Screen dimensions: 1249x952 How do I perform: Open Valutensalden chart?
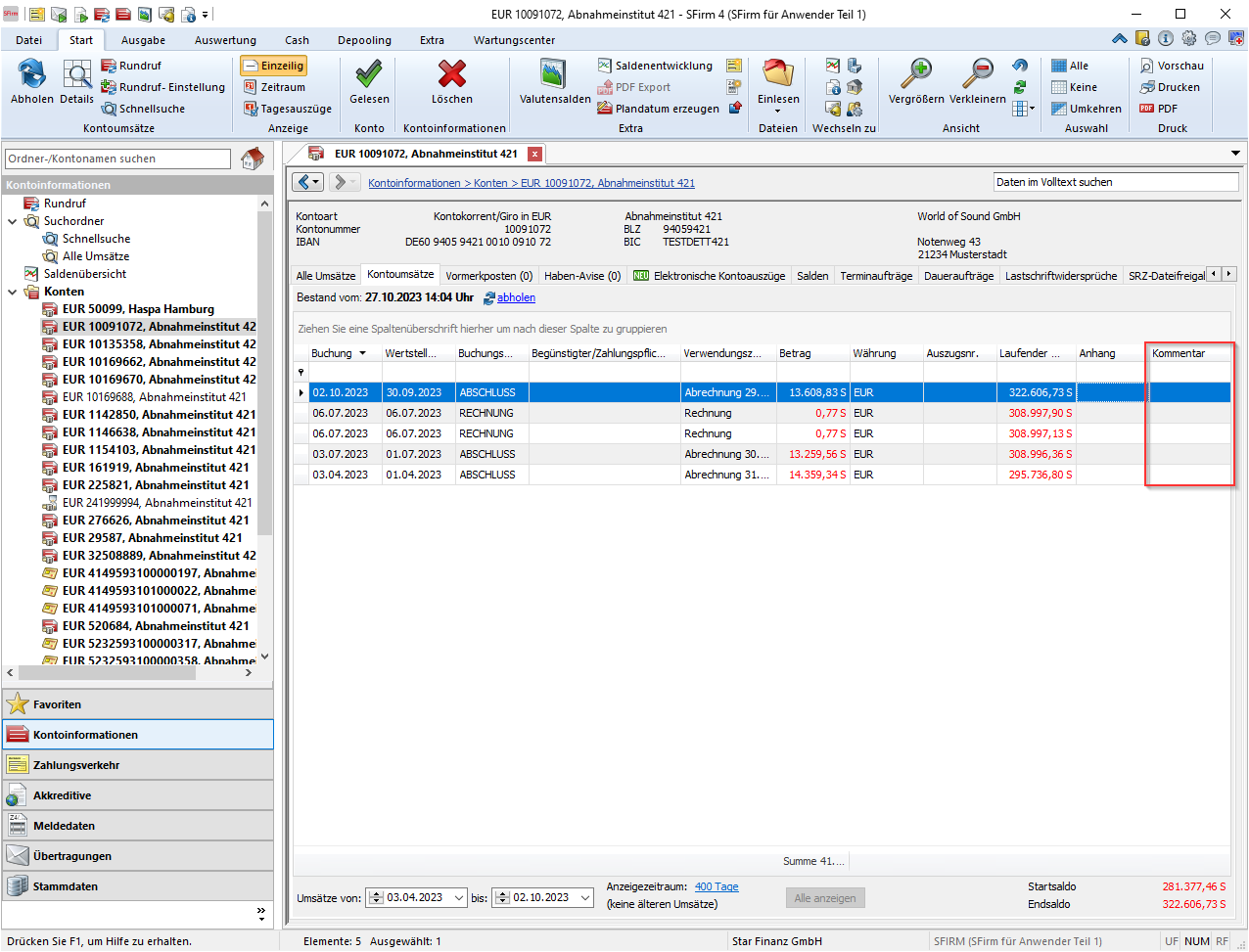554,74
